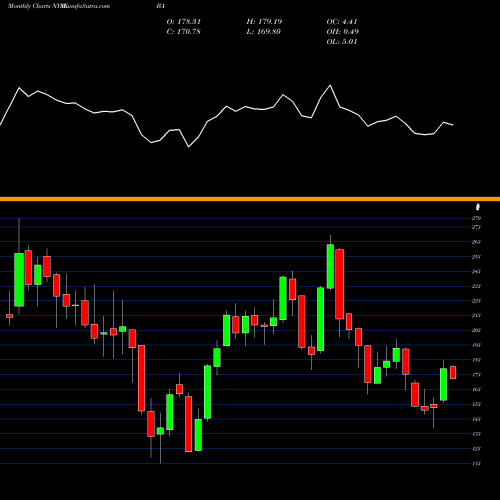500x500 pixels.
Task: Select the low value 'L: 169.80'
Action: [263, 32]
